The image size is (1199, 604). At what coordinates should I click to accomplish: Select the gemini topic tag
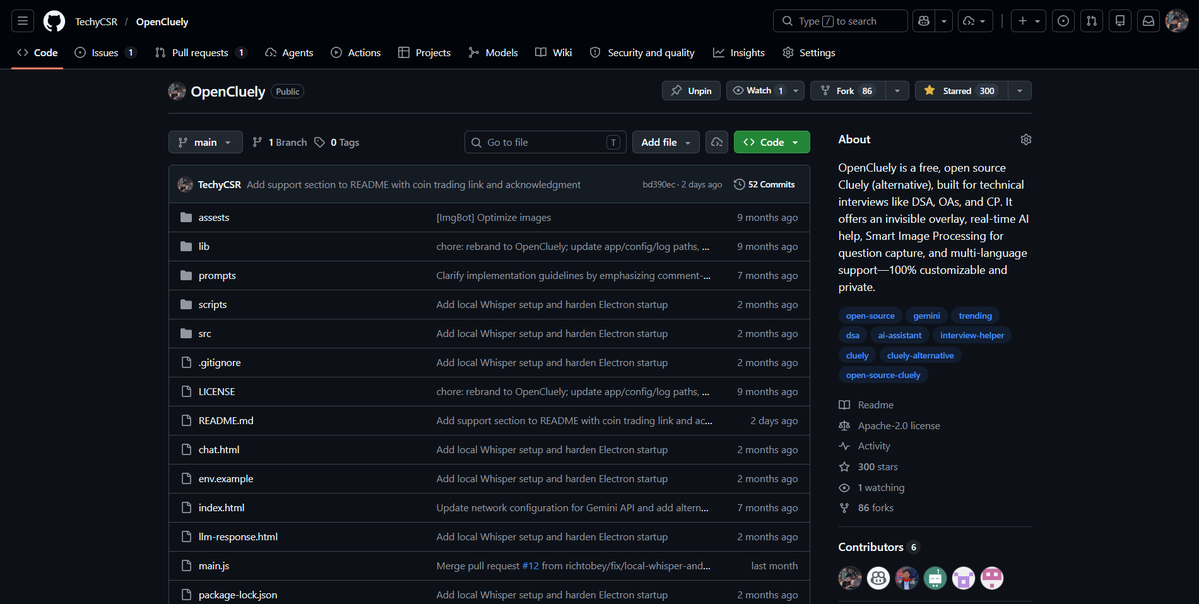tap(927, 316)
